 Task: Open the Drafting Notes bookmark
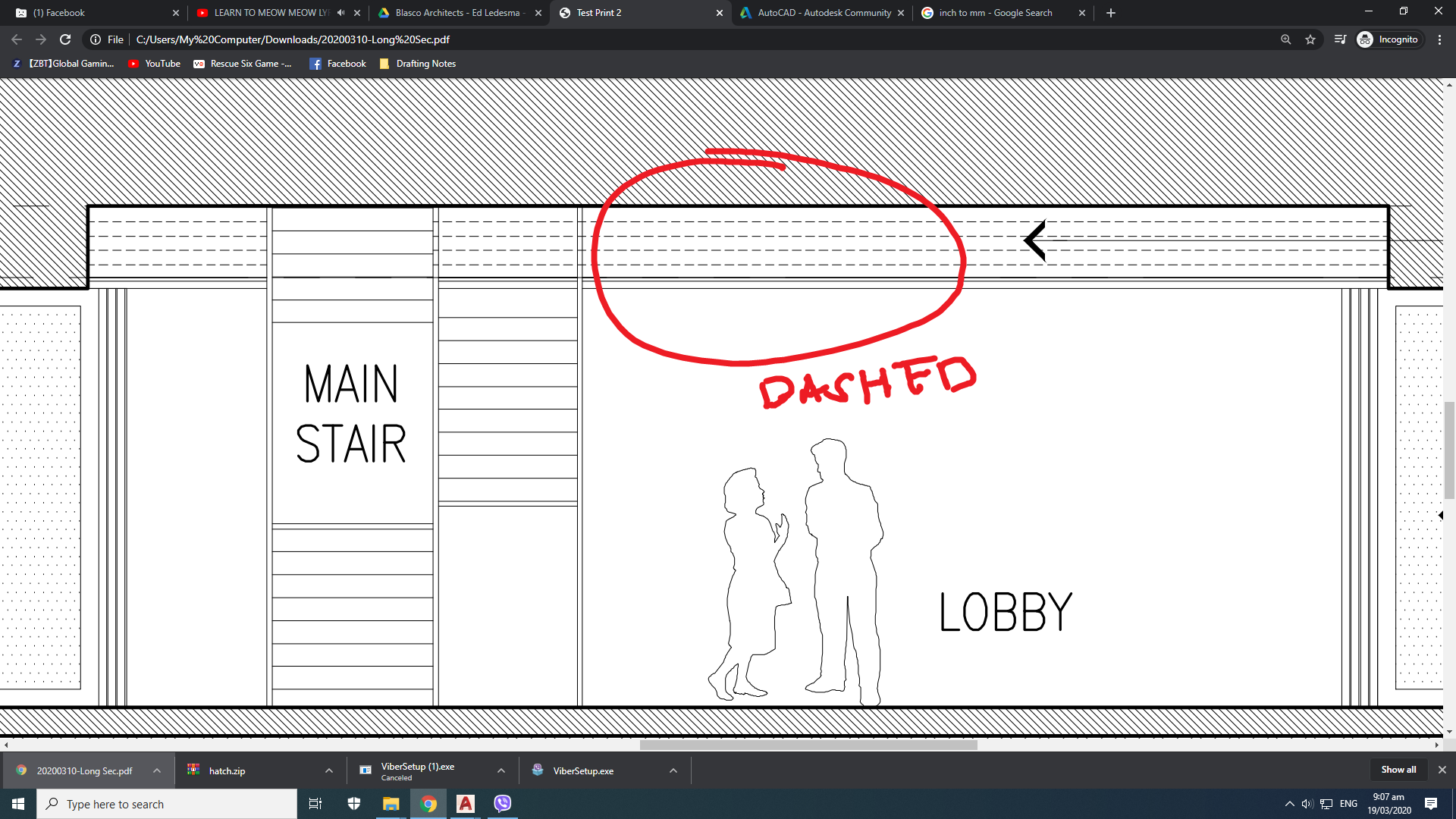click(x=418, y=63)
